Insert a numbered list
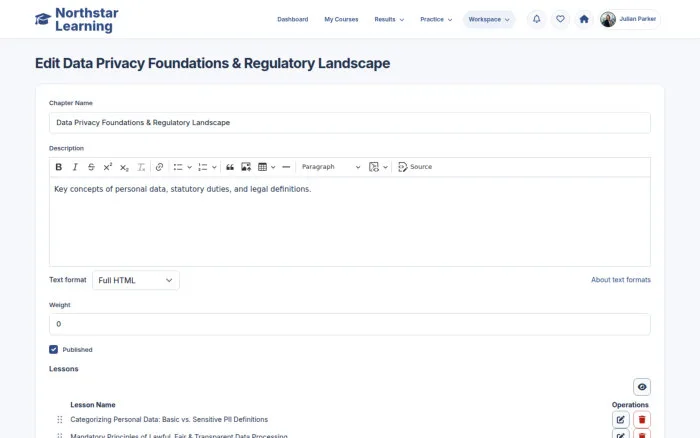 [203, 167]
